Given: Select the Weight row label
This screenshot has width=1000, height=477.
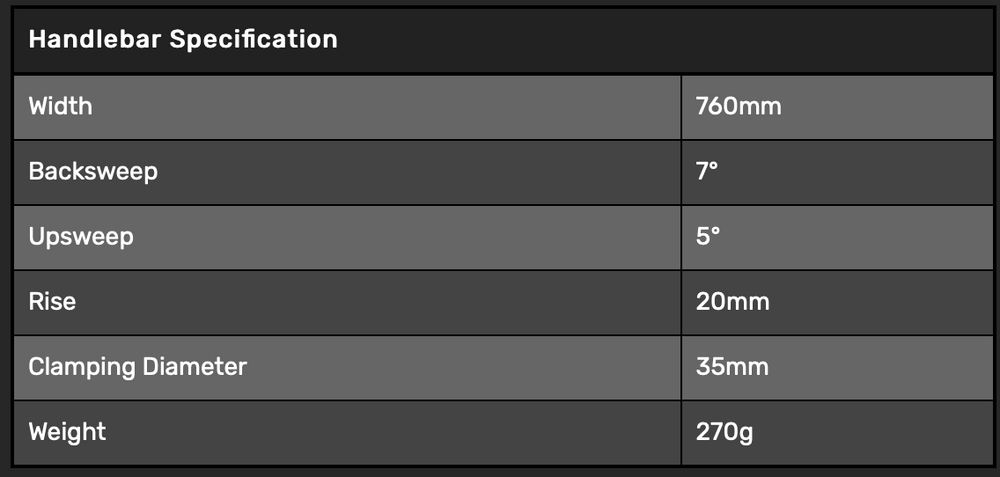Looking at the screenshot, I should coord(67,433).
